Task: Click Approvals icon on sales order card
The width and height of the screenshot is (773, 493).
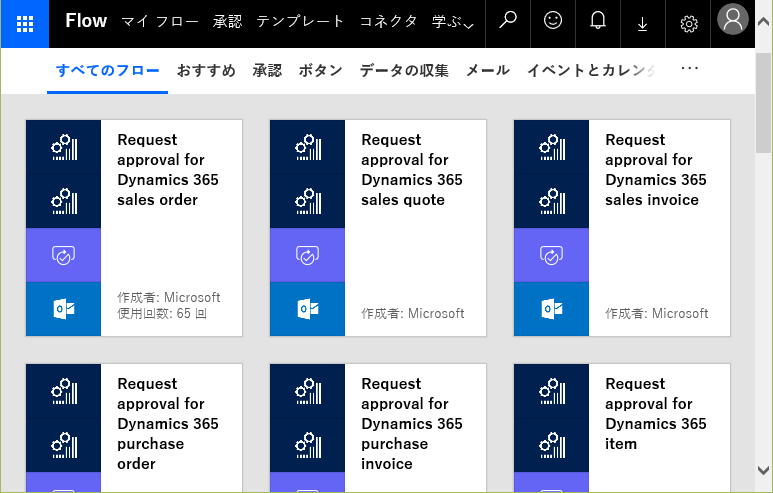Action: click(x=64, y=255)
